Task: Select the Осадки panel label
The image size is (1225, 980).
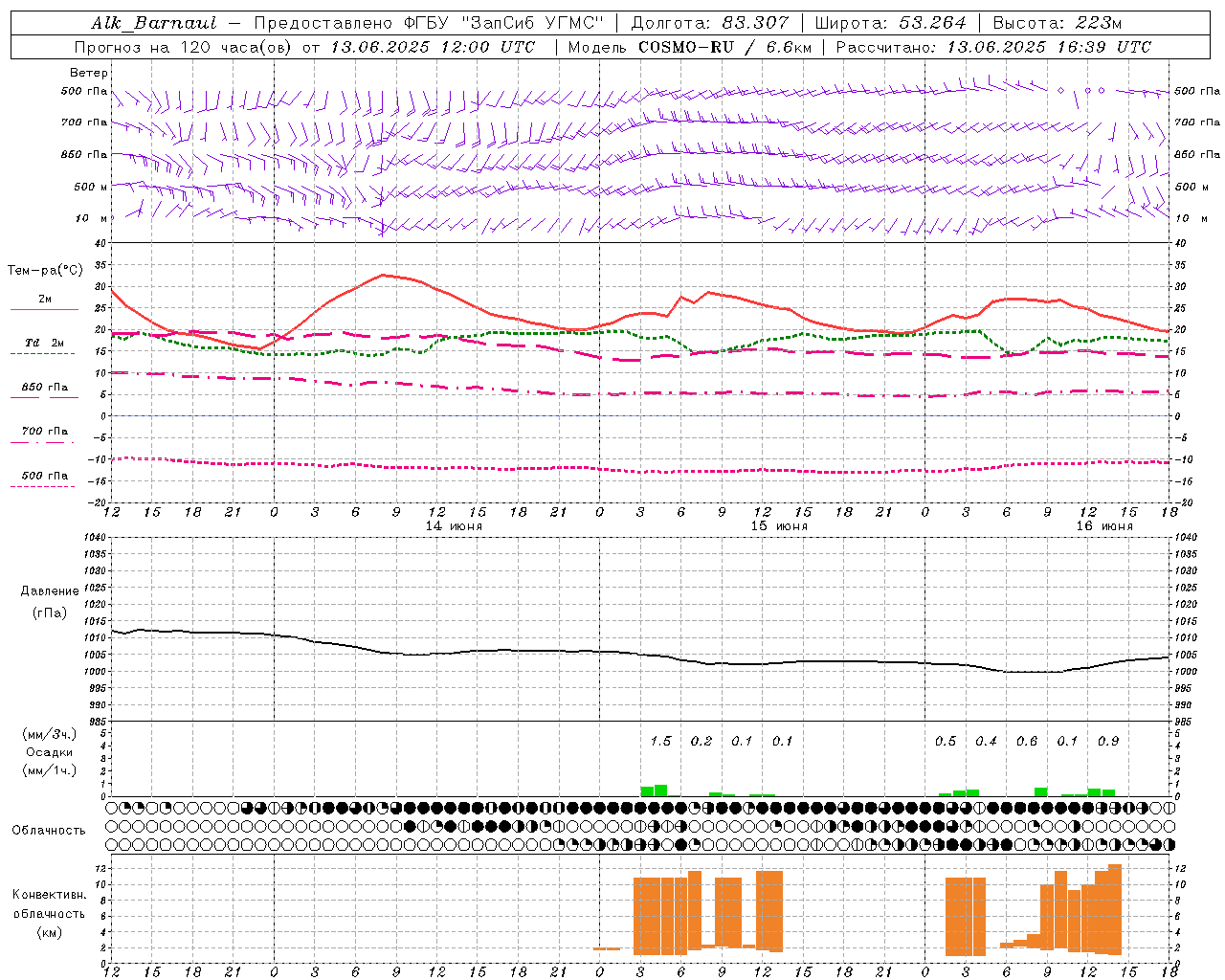Action: tap(49, 752)
